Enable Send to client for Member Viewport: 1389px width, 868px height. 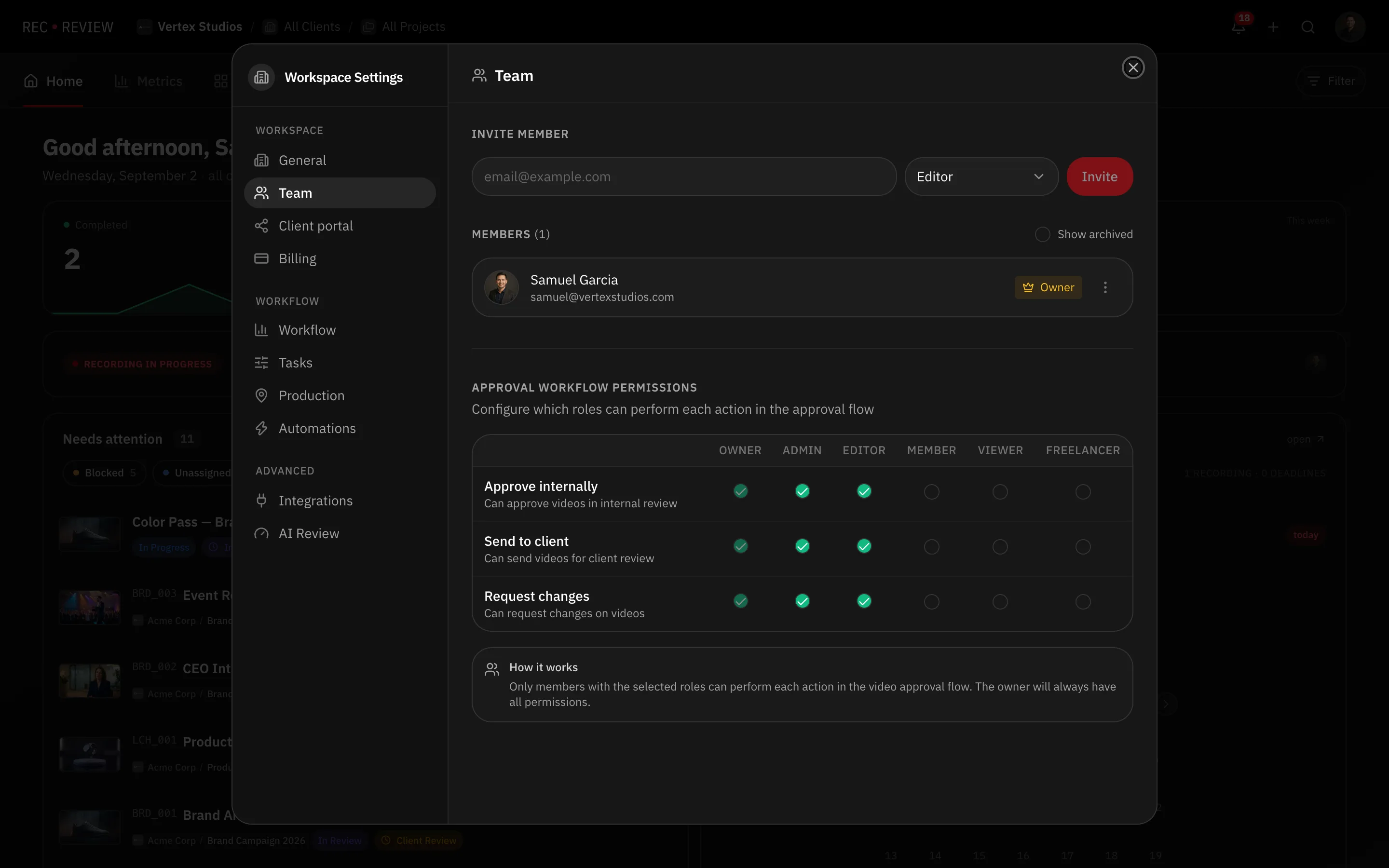(x=932, y=547)
